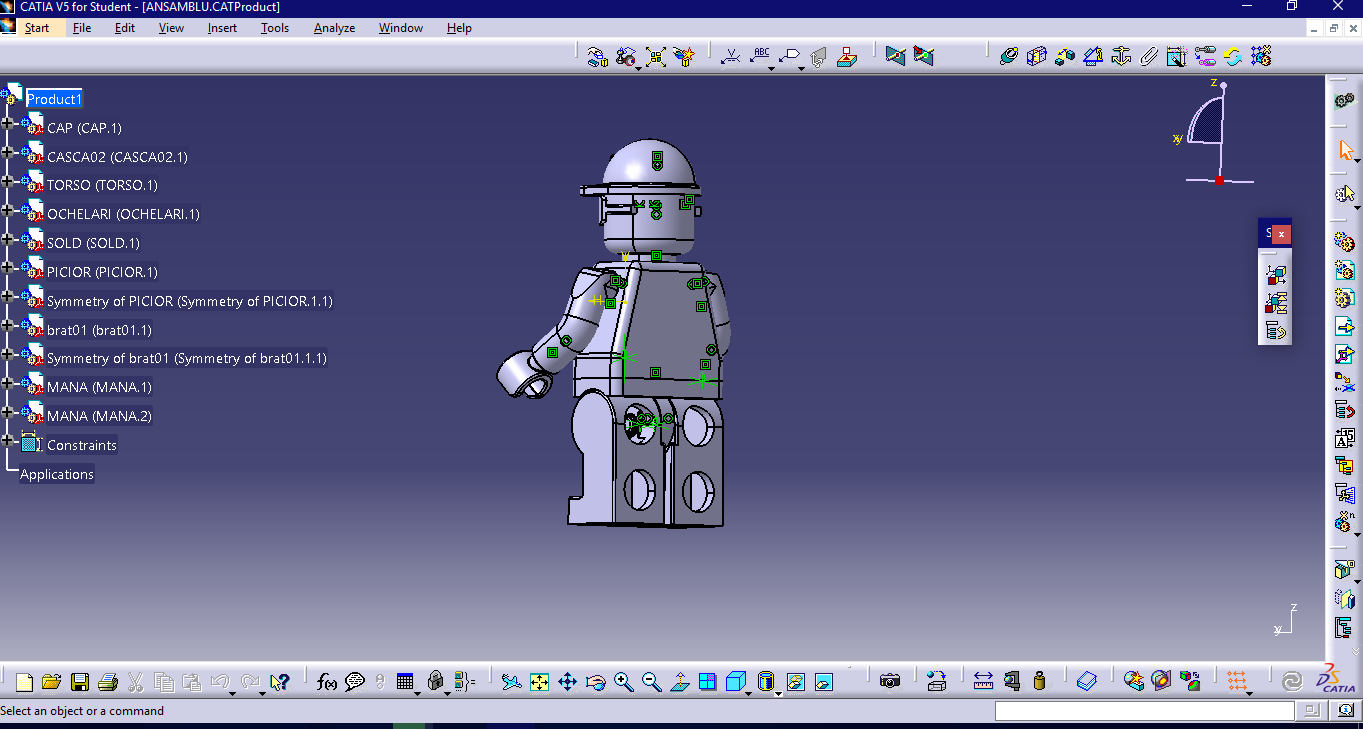Screen dimensions: 1363x729
Task: Select Product1 root in the tree
Action: point(54,99)
